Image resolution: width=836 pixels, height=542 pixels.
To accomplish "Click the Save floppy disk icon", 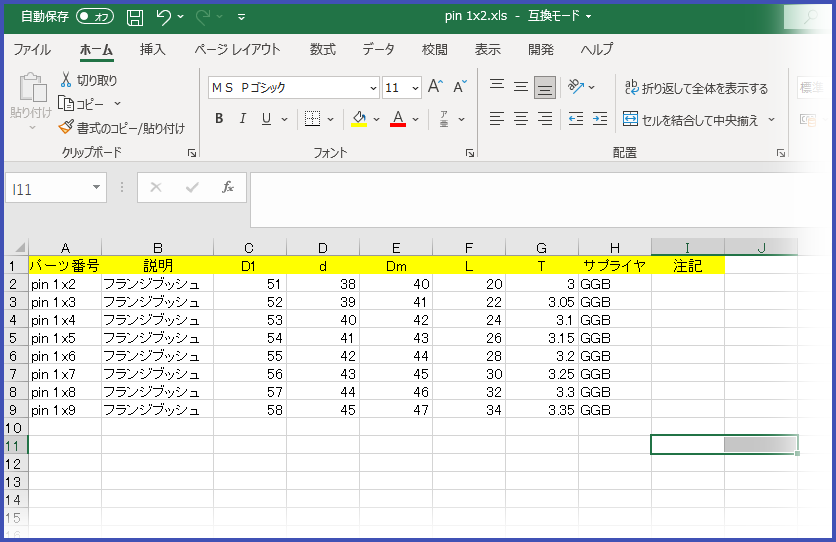I will 135,17.
